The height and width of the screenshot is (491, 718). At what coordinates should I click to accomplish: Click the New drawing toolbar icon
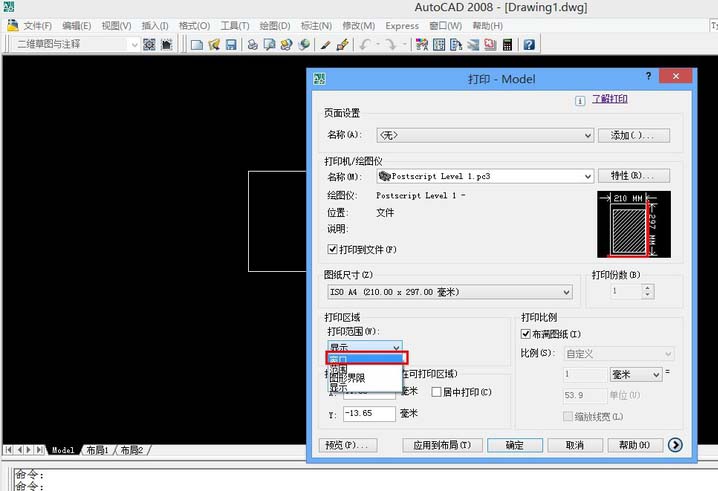point(197,44)
